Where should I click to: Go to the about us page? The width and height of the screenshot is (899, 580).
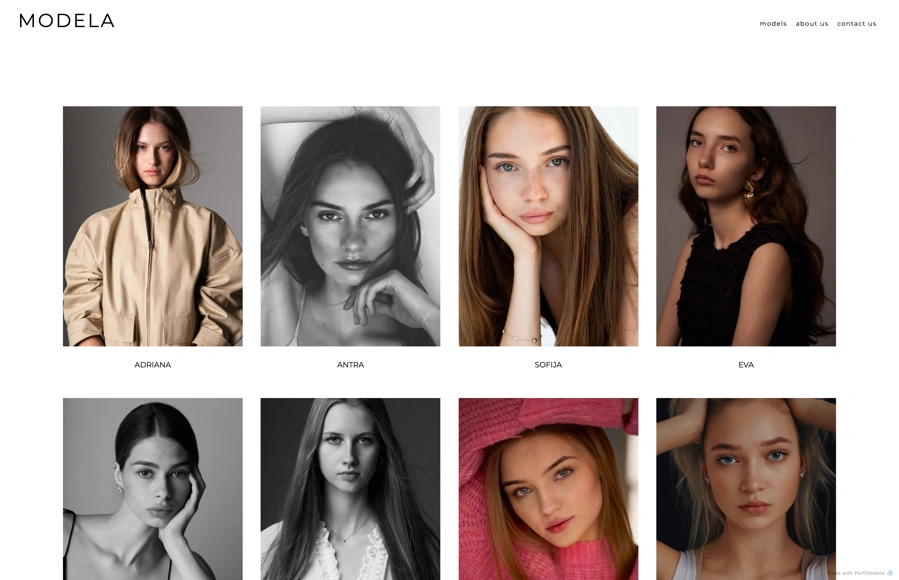811,23
